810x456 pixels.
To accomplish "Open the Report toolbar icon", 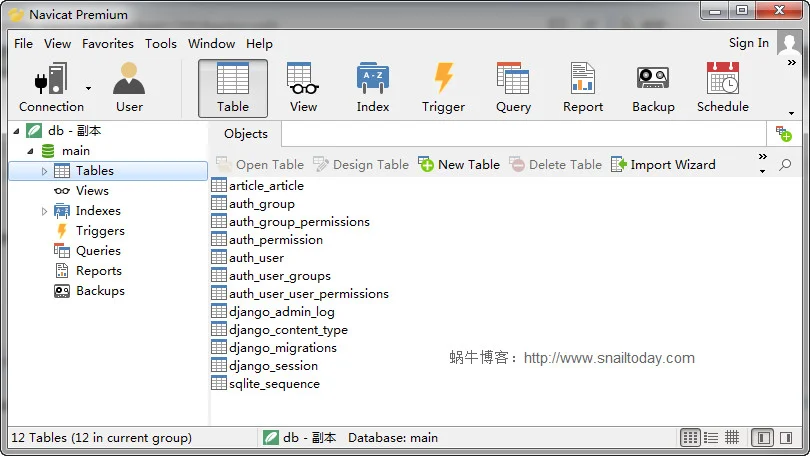I will coord(583,88).
